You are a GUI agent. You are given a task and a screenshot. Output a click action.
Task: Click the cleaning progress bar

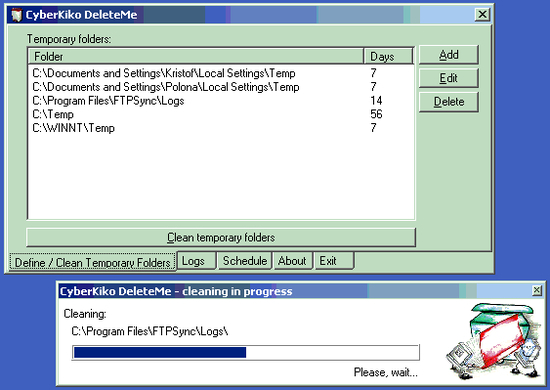(246, 352)
